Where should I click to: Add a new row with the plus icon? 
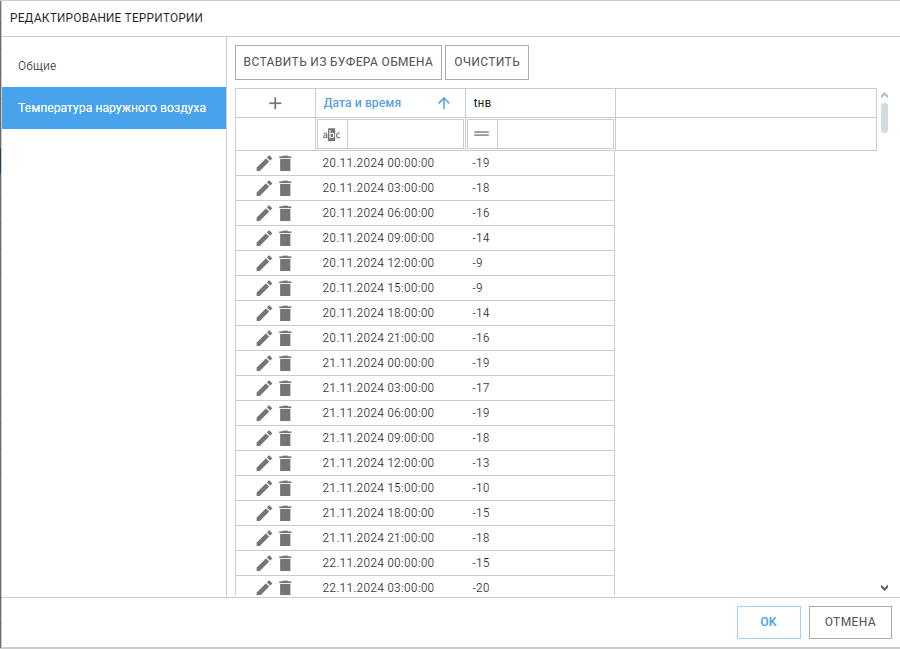click(x=275, y=103)
